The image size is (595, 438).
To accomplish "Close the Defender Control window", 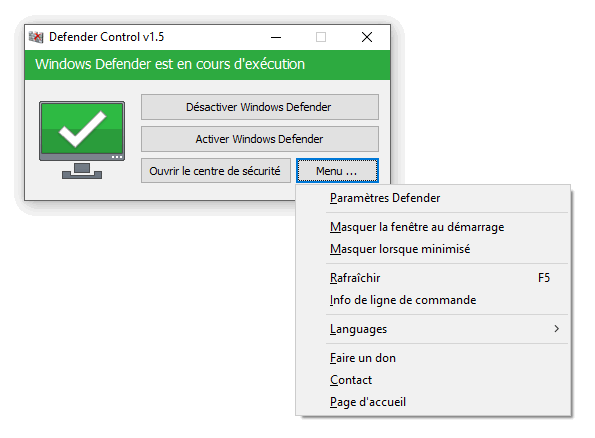I will coord(367,37).
